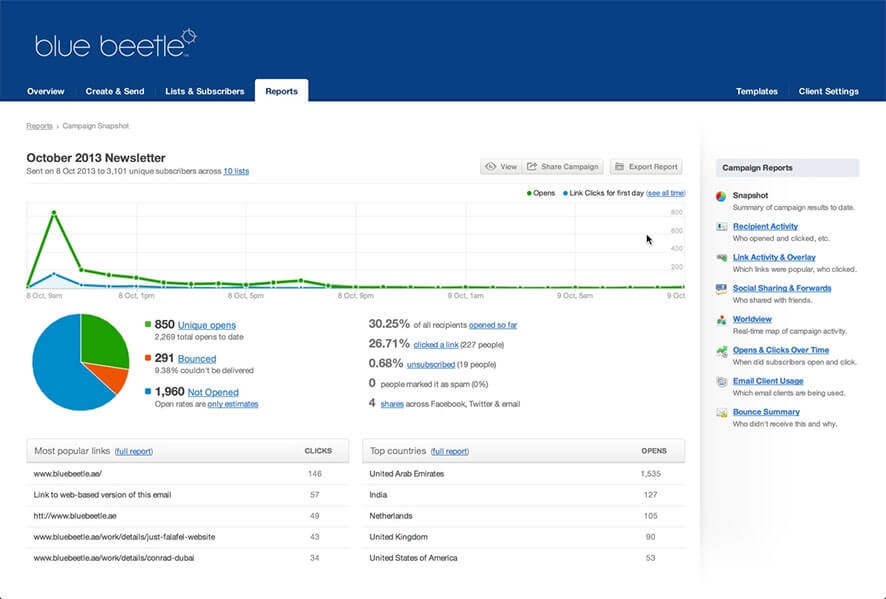Open the Create & Send tab

coord(115,91)
